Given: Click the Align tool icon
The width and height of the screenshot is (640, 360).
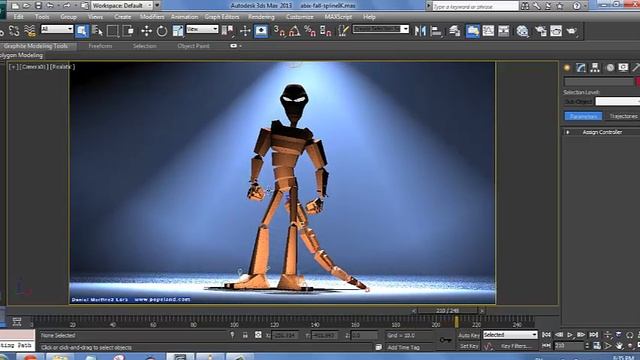Looking at the screenshot, I should click(x=436, y=31).
